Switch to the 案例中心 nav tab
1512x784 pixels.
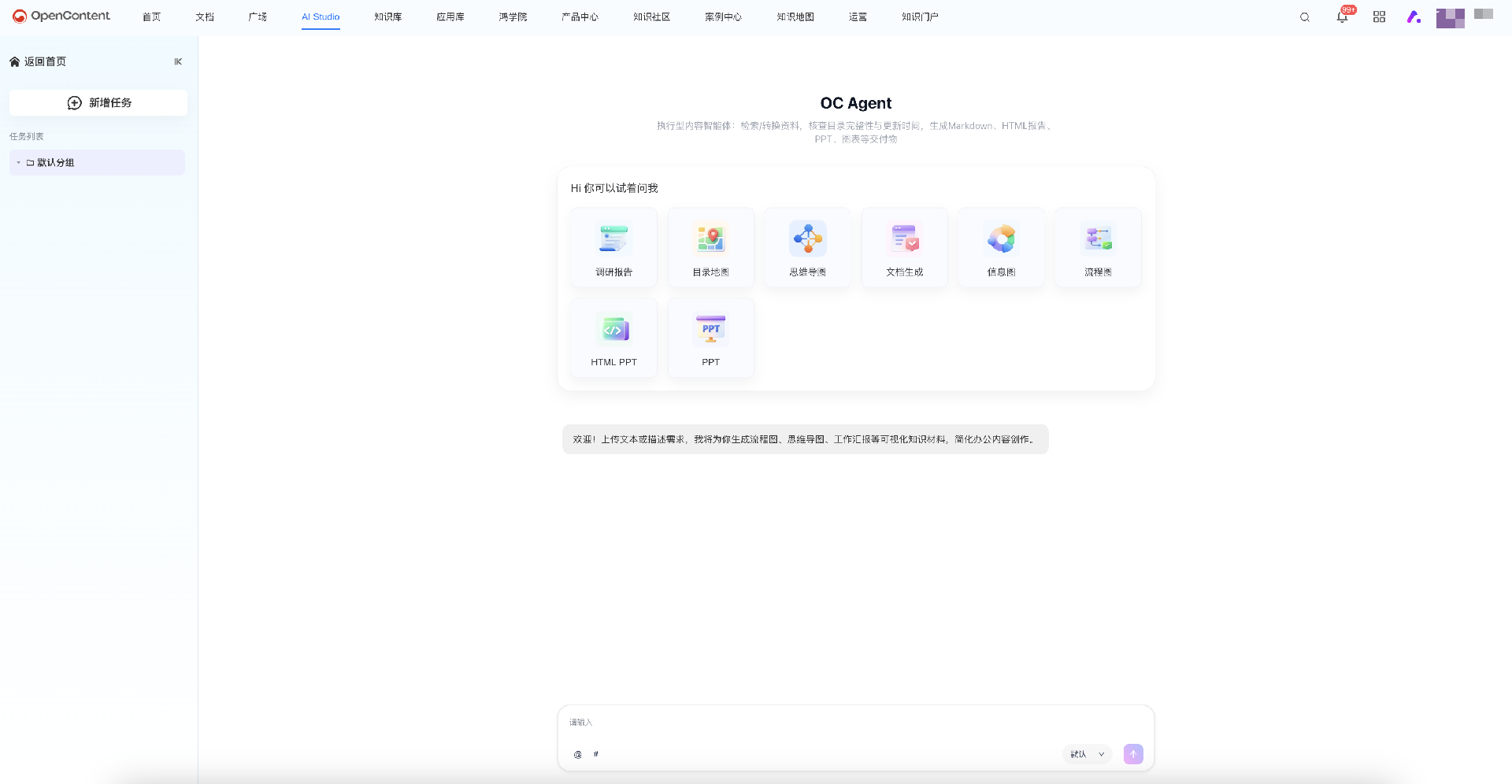point(723,17)
